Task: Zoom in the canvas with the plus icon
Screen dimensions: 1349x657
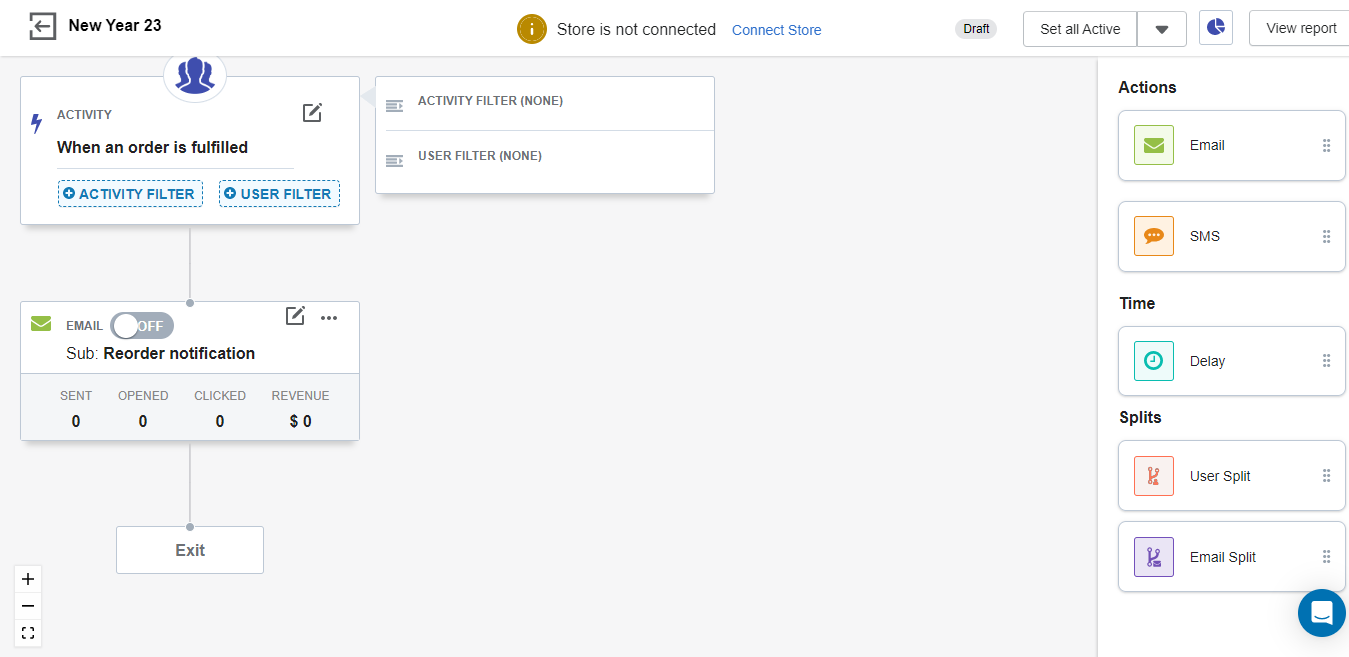Action: (x=28, y=579)
